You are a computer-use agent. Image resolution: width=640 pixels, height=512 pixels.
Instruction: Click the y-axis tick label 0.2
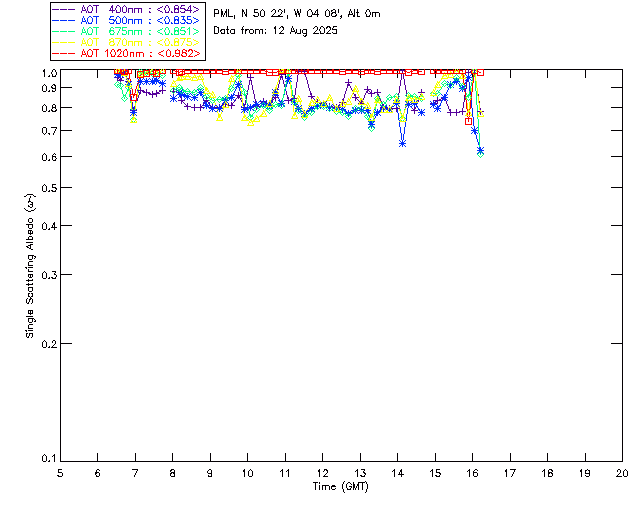tap(49, 344)
